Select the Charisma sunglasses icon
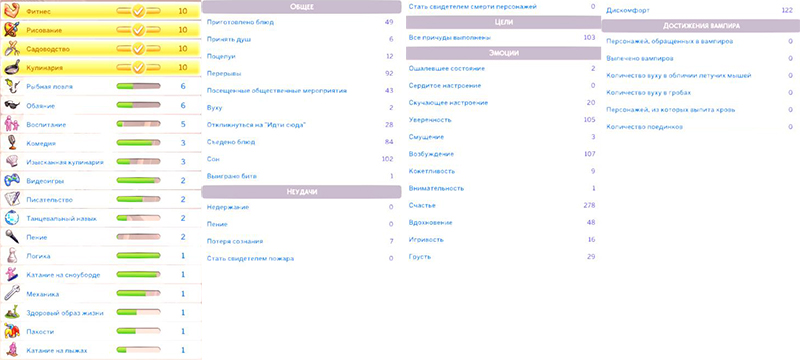Image resolution: width=800 pixels, height=360 pixels. click(12, 105)
